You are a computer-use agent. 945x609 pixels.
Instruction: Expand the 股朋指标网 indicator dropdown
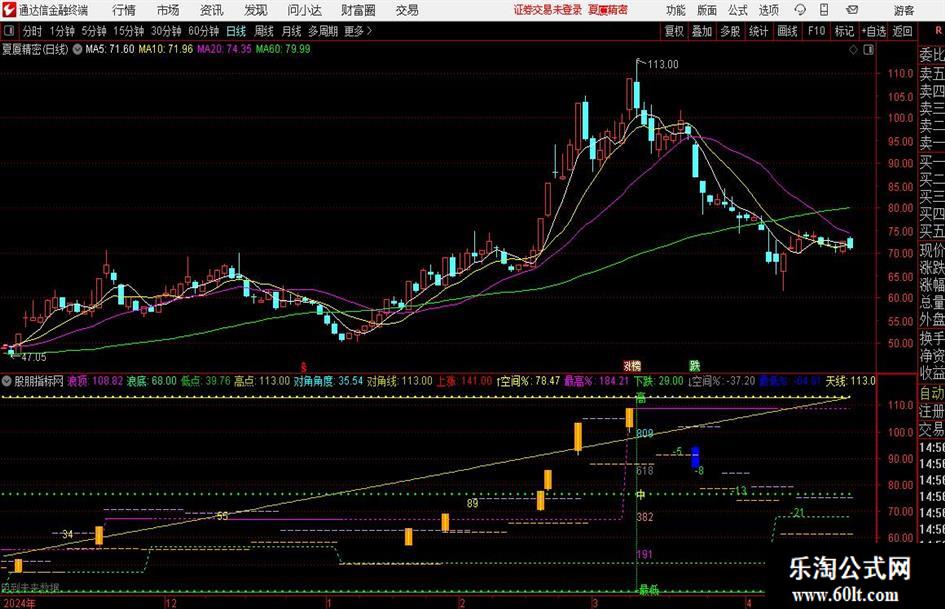(x=7, y=381)
